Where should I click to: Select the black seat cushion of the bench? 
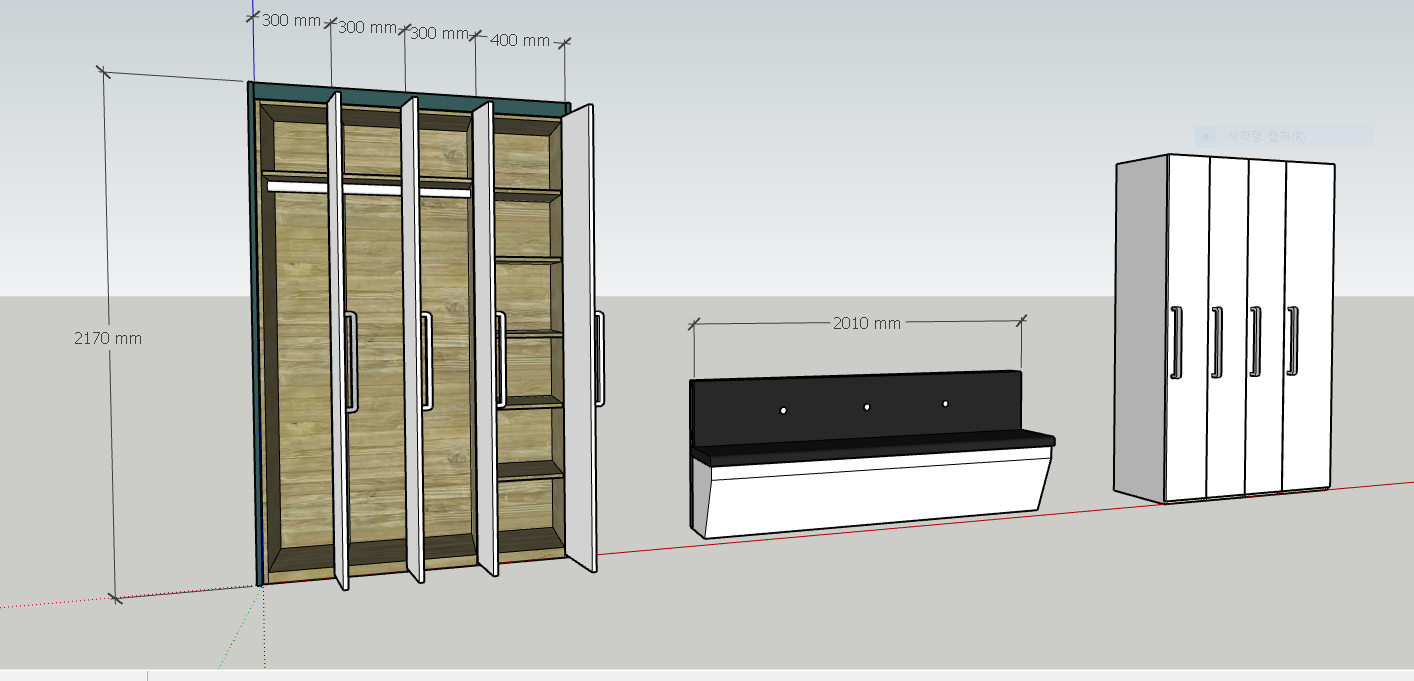[875, 446]
